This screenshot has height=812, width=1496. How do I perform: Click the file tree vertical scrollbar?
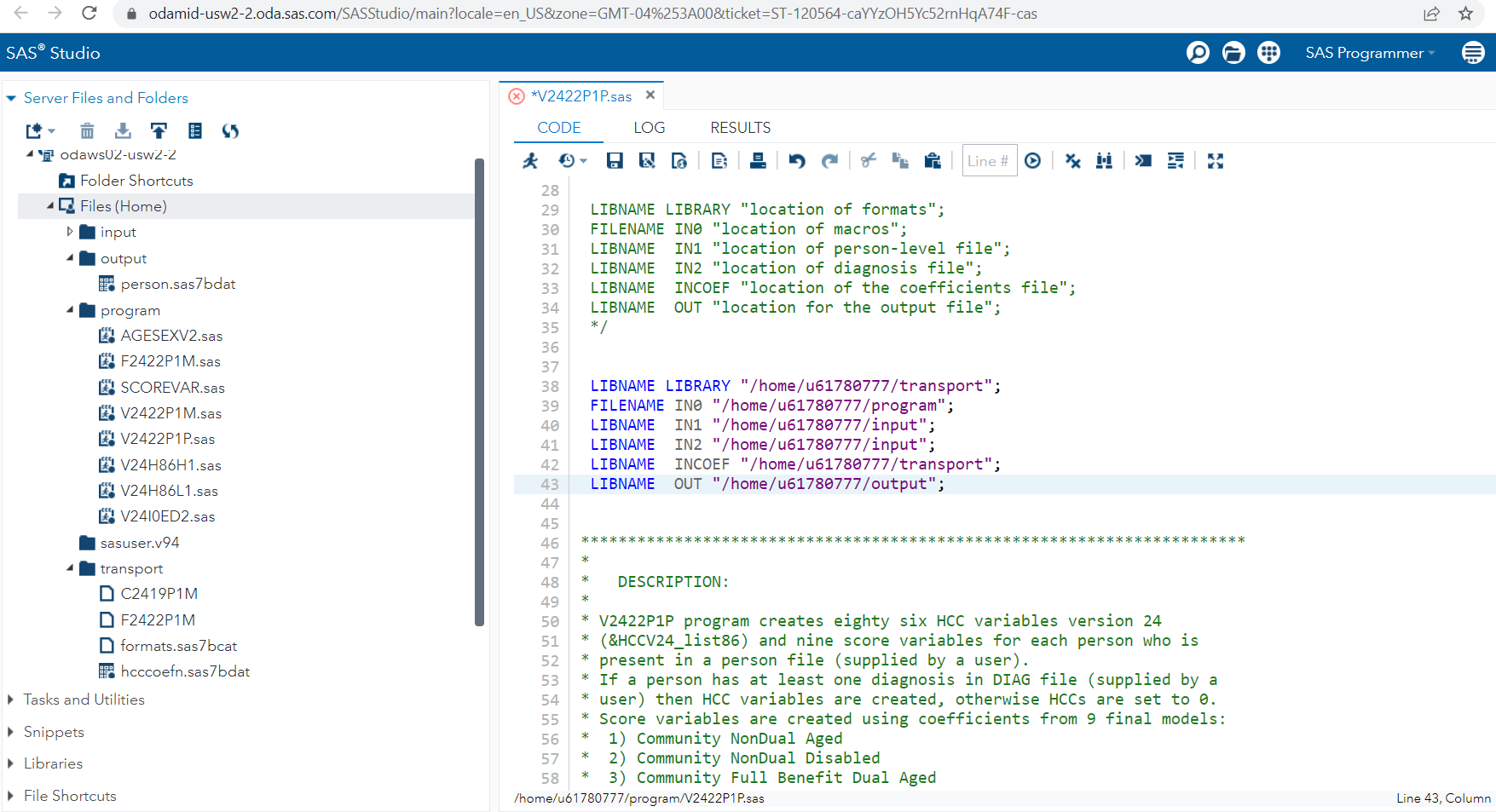coord(479,392)
